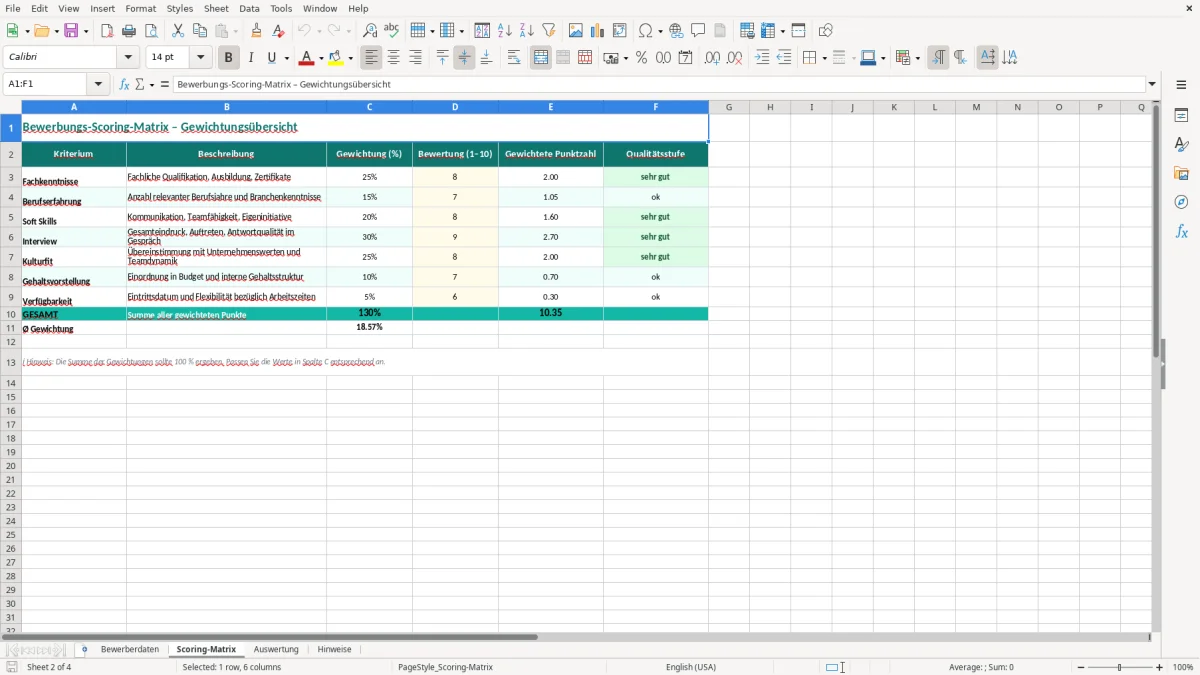The image size is (1200, 675).
Task: Open Find and Replace
Action: (x=370, y=31)
